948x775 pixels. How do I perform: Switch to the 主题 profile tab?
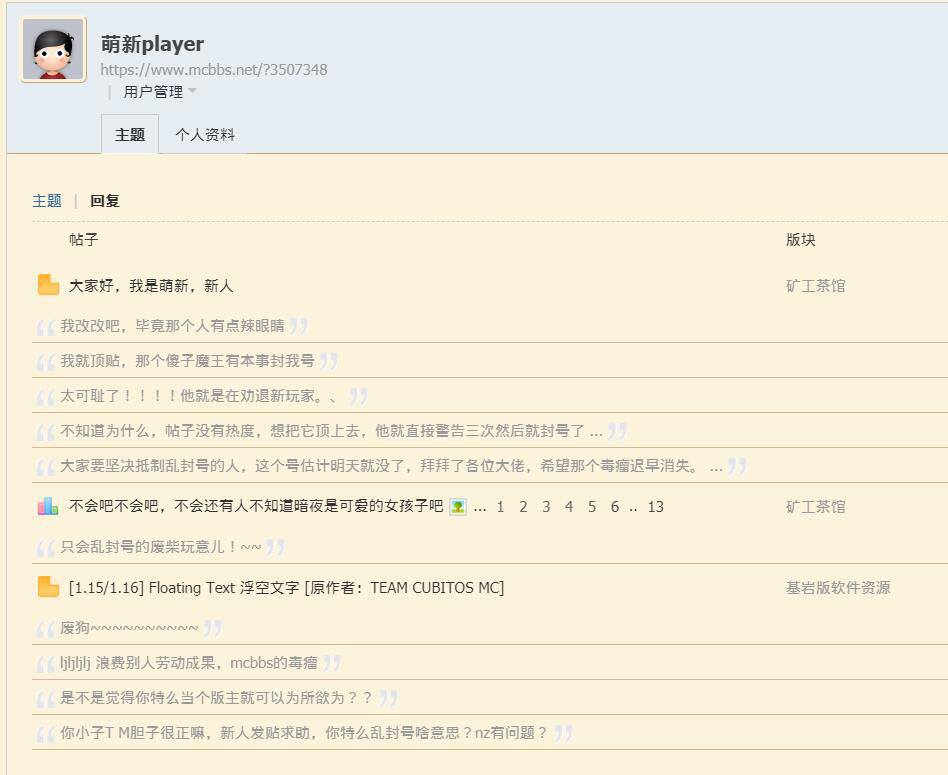click(x=130, y=134)
